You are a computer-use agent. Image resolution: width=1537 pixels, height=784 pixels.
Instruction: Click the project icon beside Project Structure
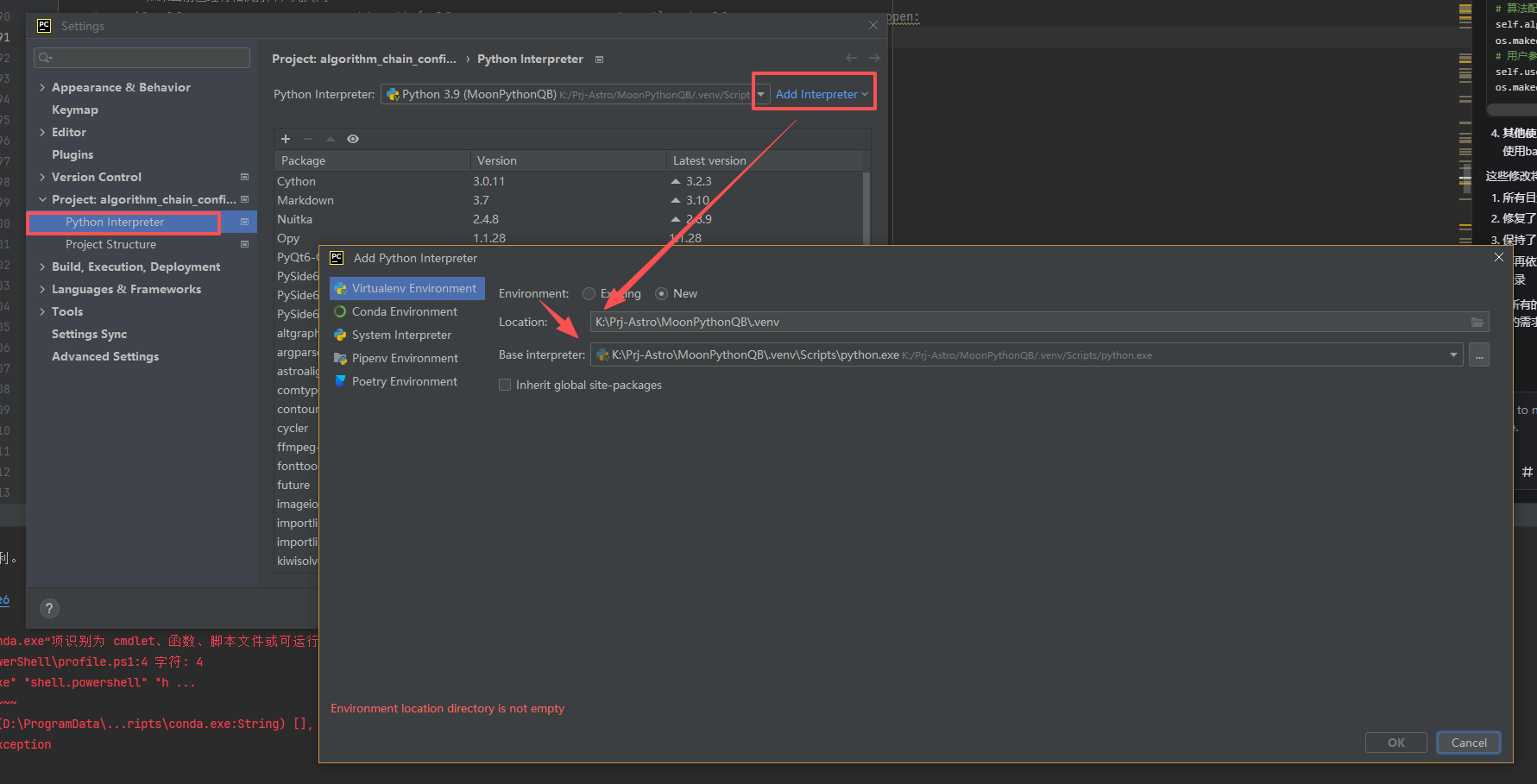click(244, 244)
